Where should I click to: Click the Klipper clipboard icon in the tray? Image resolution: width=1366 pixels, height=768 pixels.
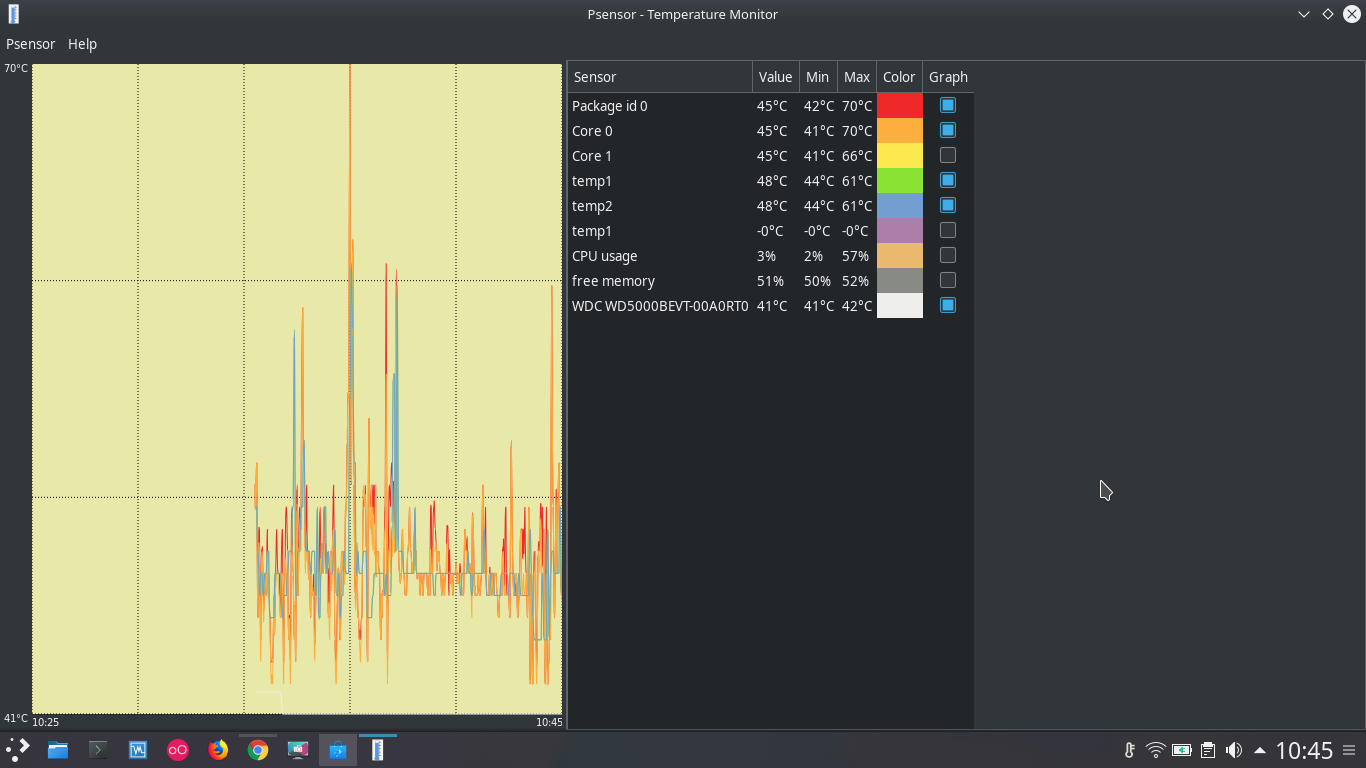coord(1207,750)
